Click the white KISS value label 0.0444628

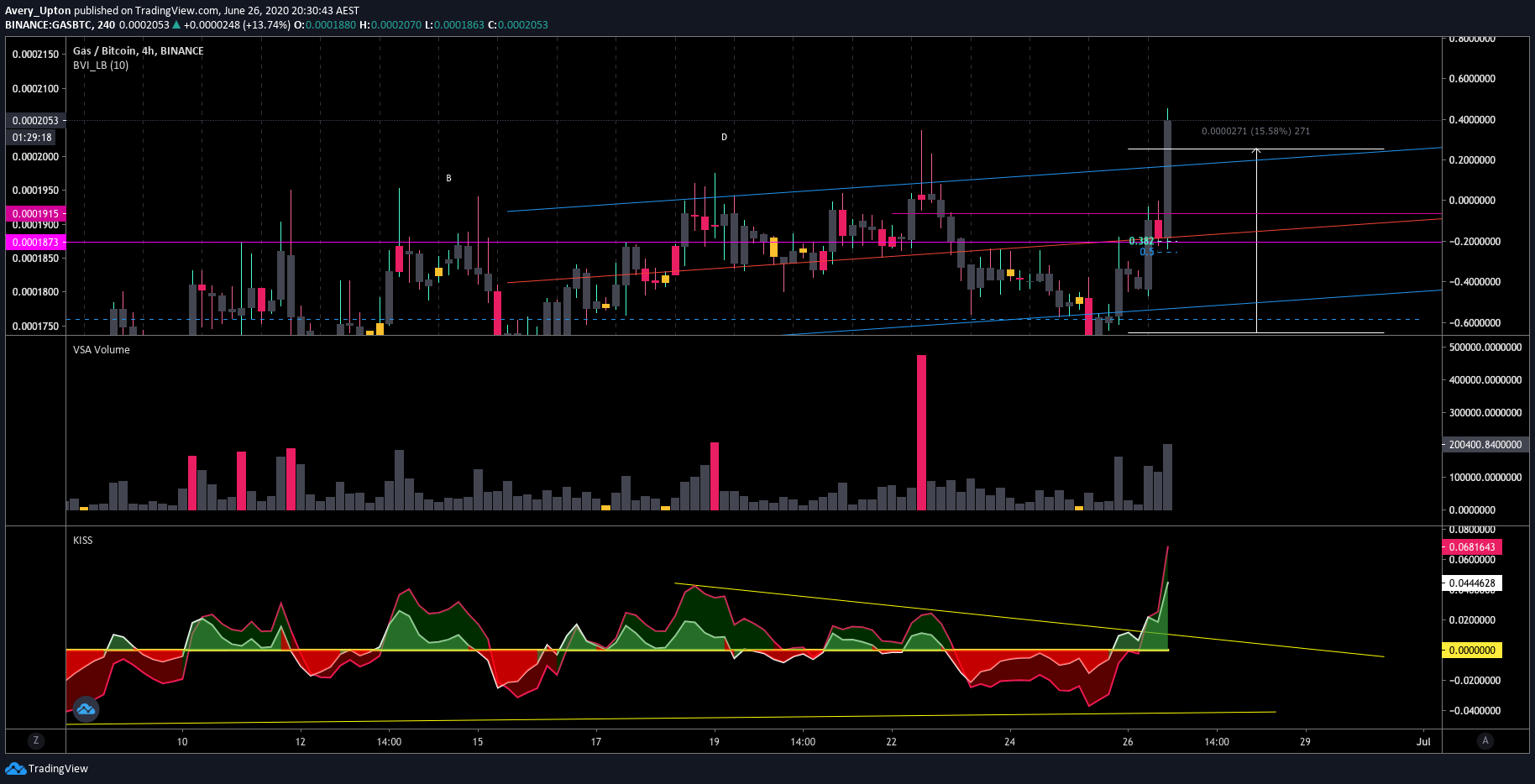[x=1472, y=583]
